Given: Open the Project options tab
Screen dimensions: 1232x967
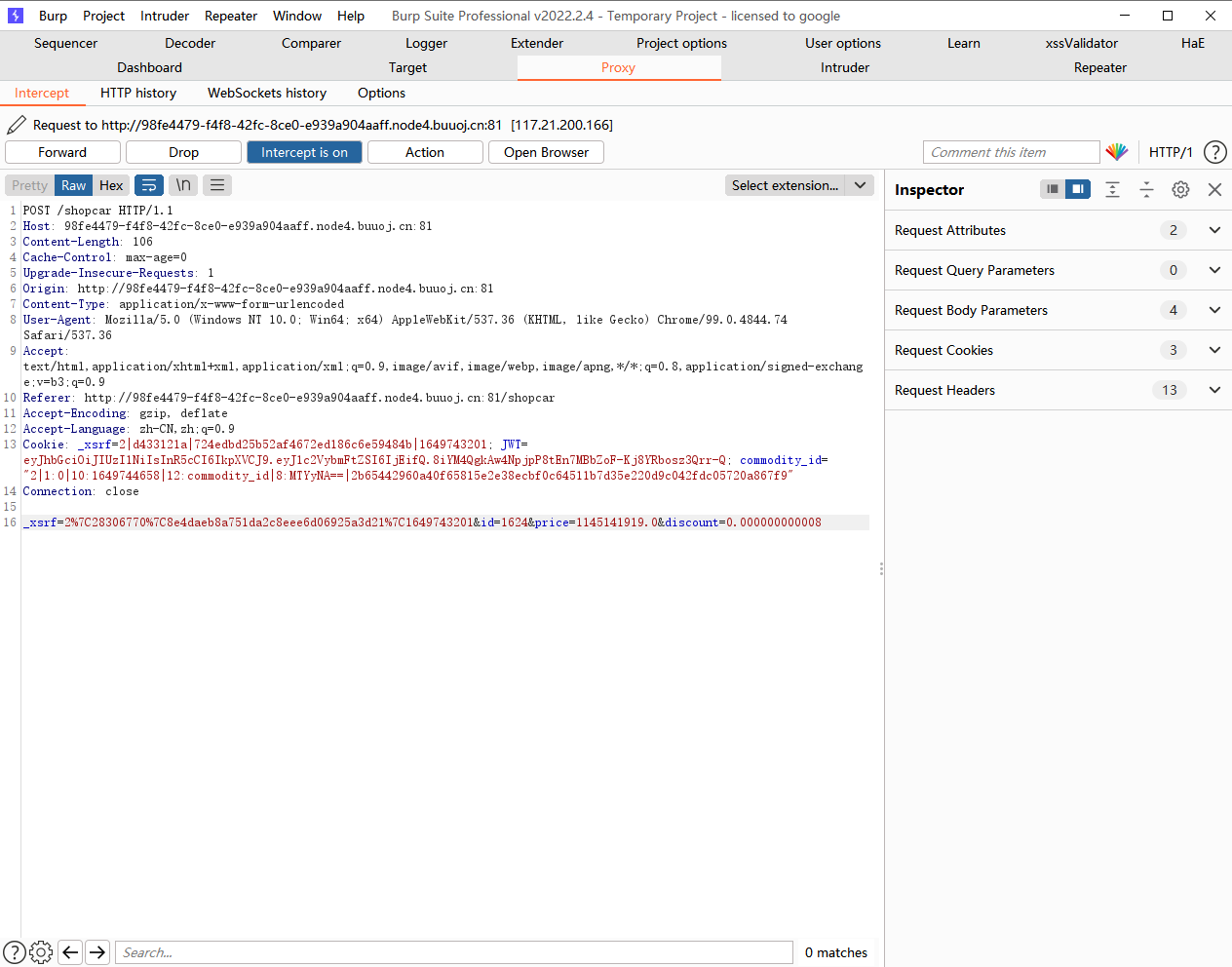Looking at the screenshot, I should pos(681,43).
